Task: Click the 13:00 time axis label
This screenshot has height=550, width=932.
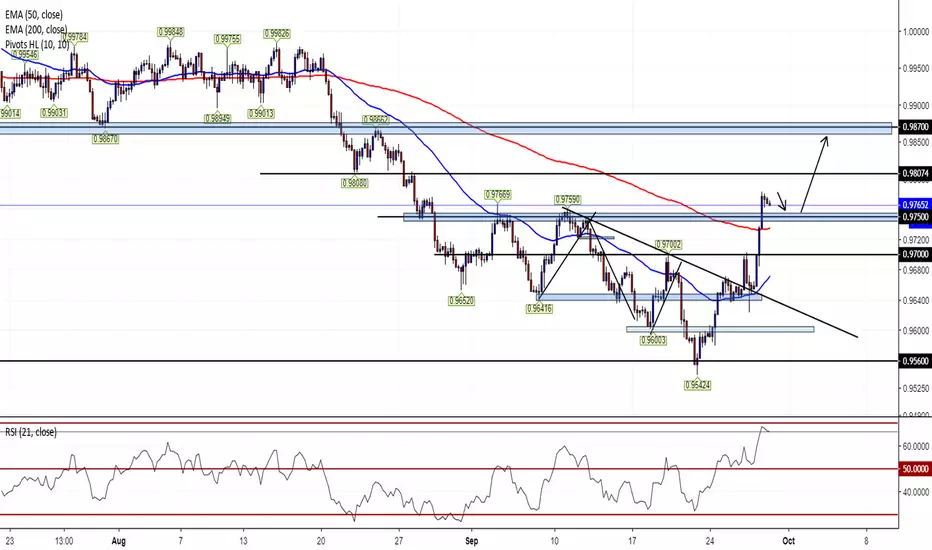Action: (64, 541)
